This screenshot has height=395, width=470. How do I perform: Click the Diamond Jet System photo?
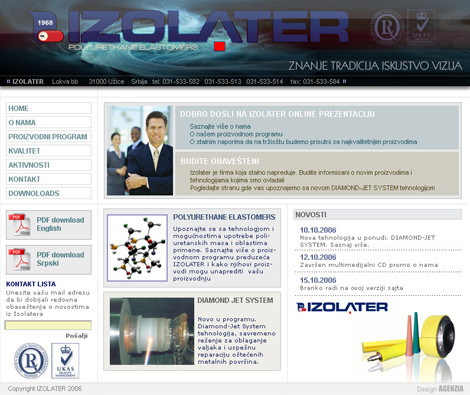(x=152, y=331)
